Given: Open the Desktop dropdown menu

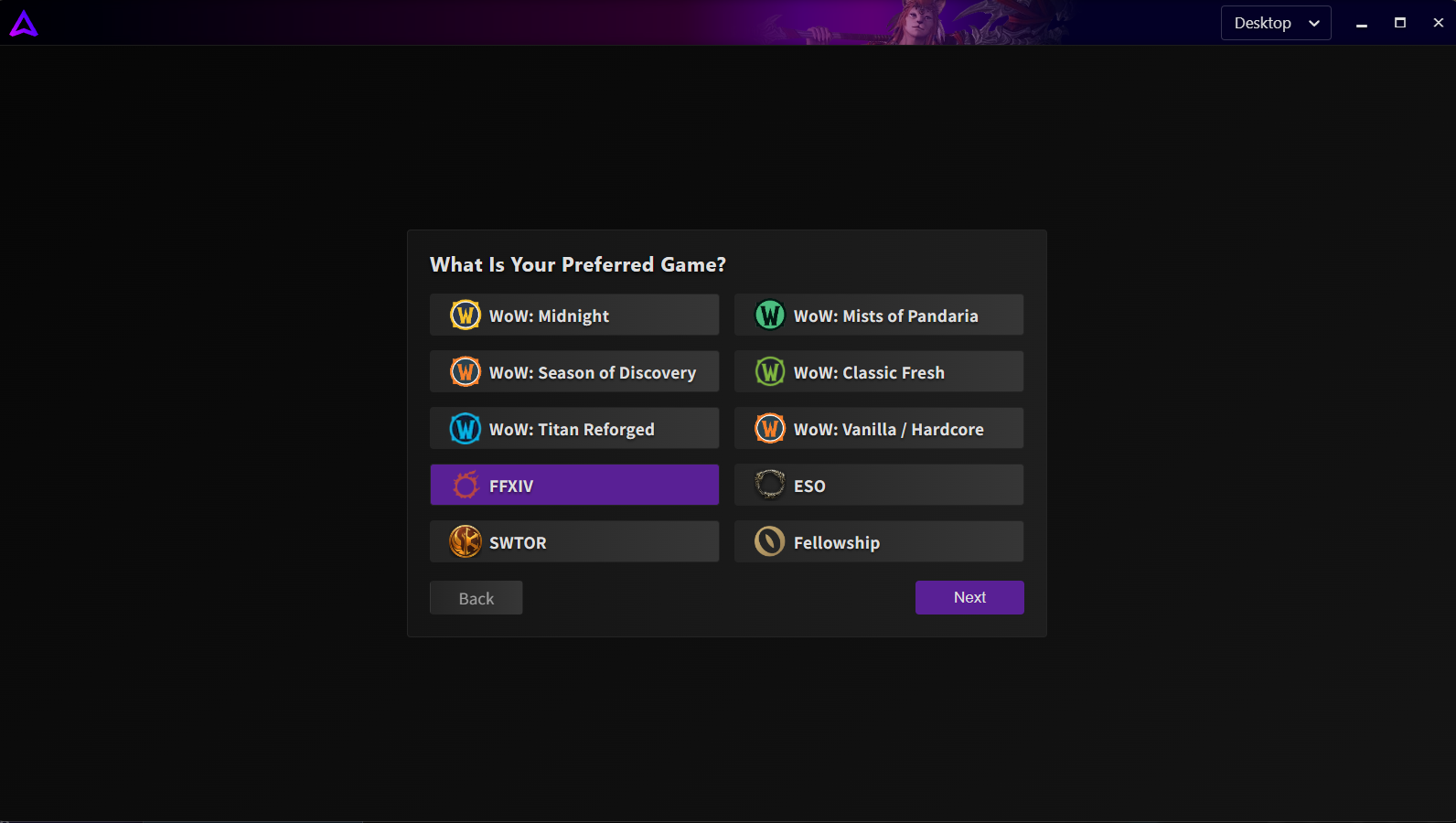Looking at the screenshot, I should tap(1275, 23).
